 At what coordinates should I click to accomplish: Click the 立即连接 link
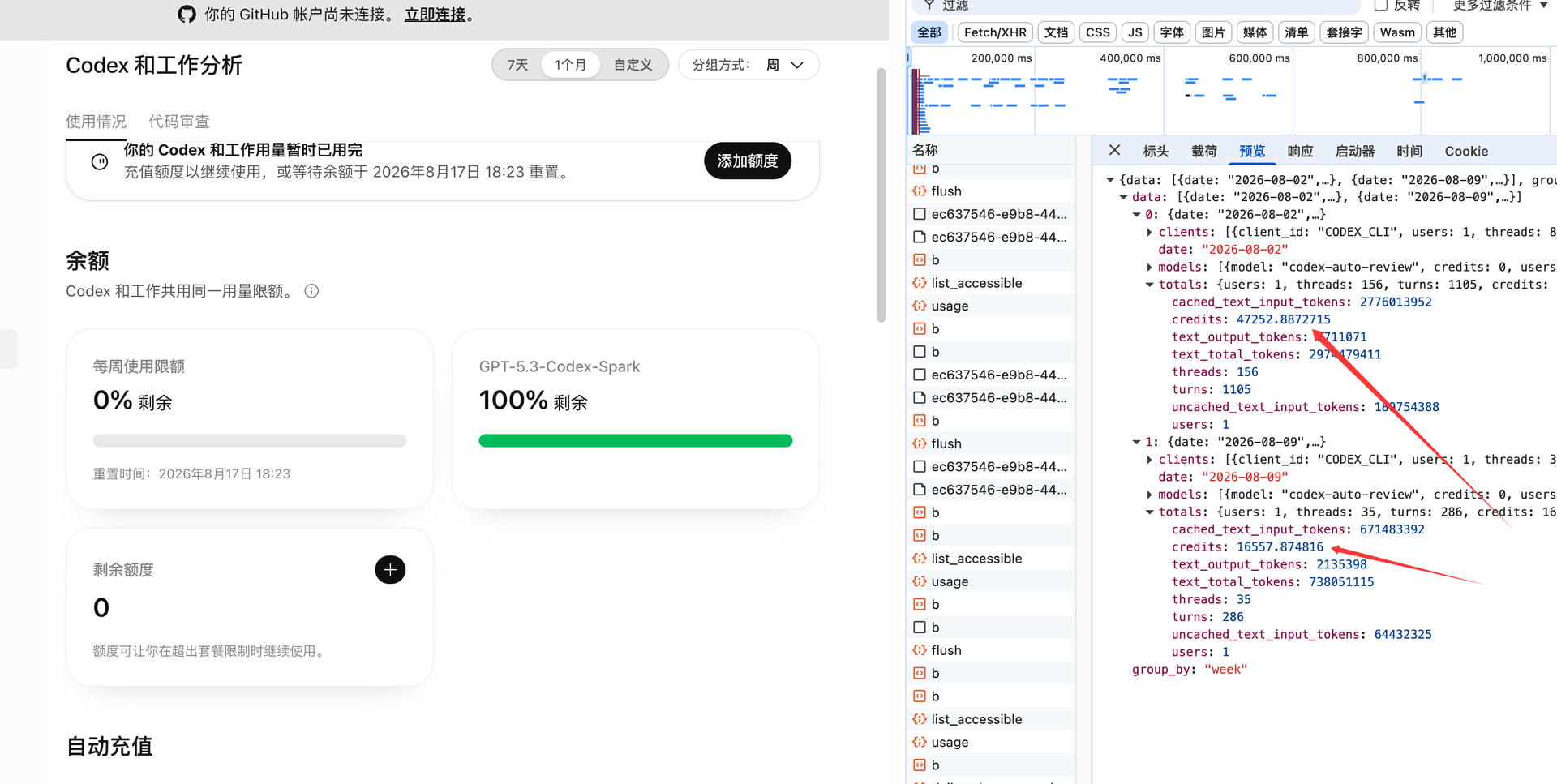(435, 15)
